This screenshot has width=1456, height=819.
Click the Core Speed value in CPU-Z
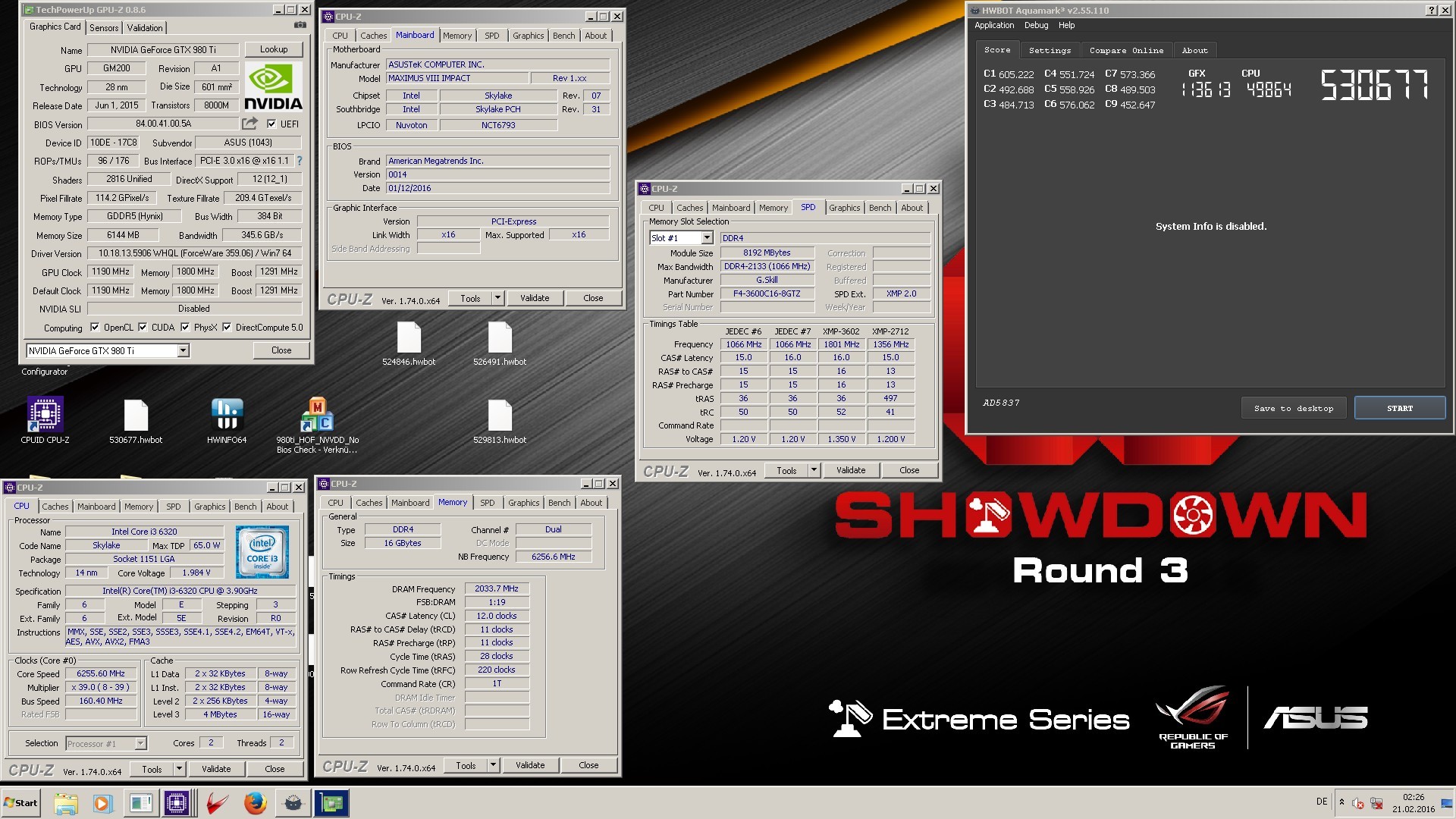click(x=101, y=673)
